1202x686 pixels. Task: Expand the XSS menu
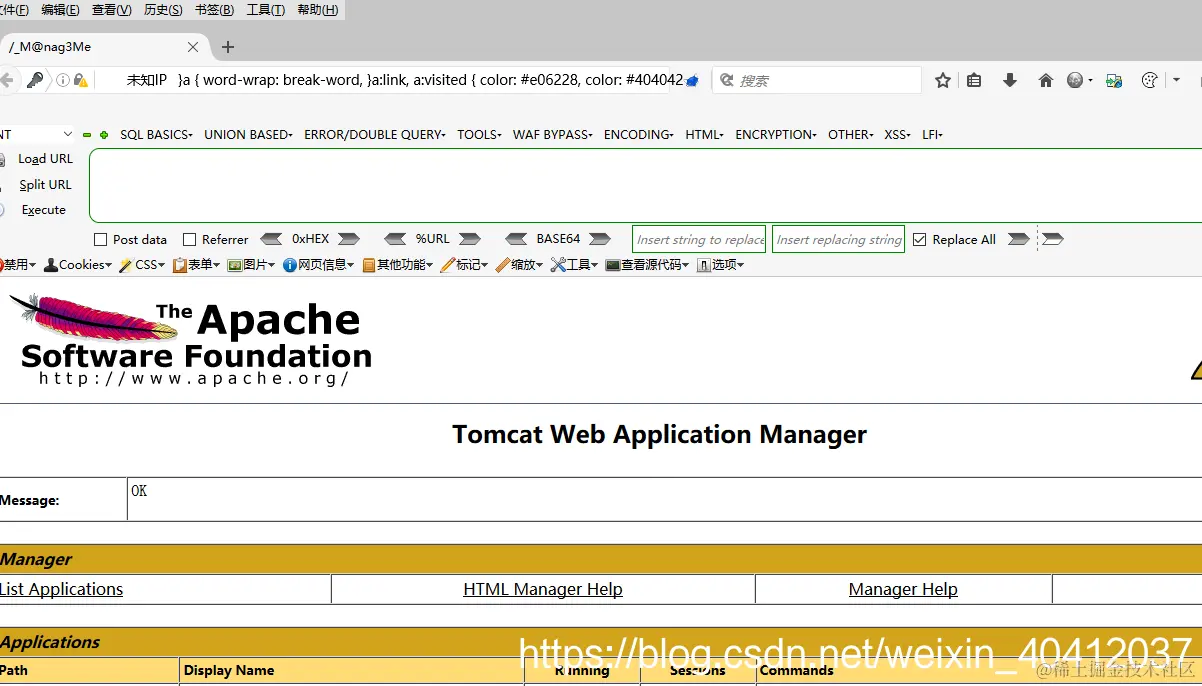click(x=898, y=135)
